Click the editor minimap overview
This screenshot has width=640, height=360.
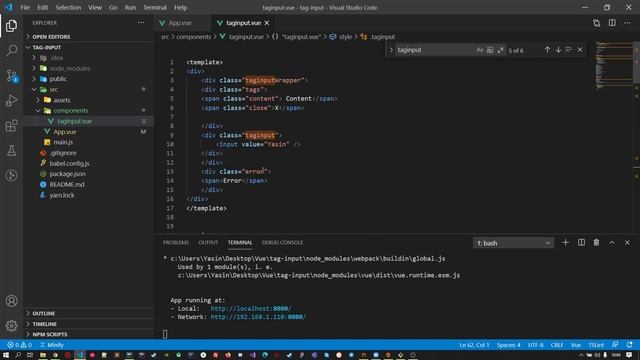click(x=613, y=65)
